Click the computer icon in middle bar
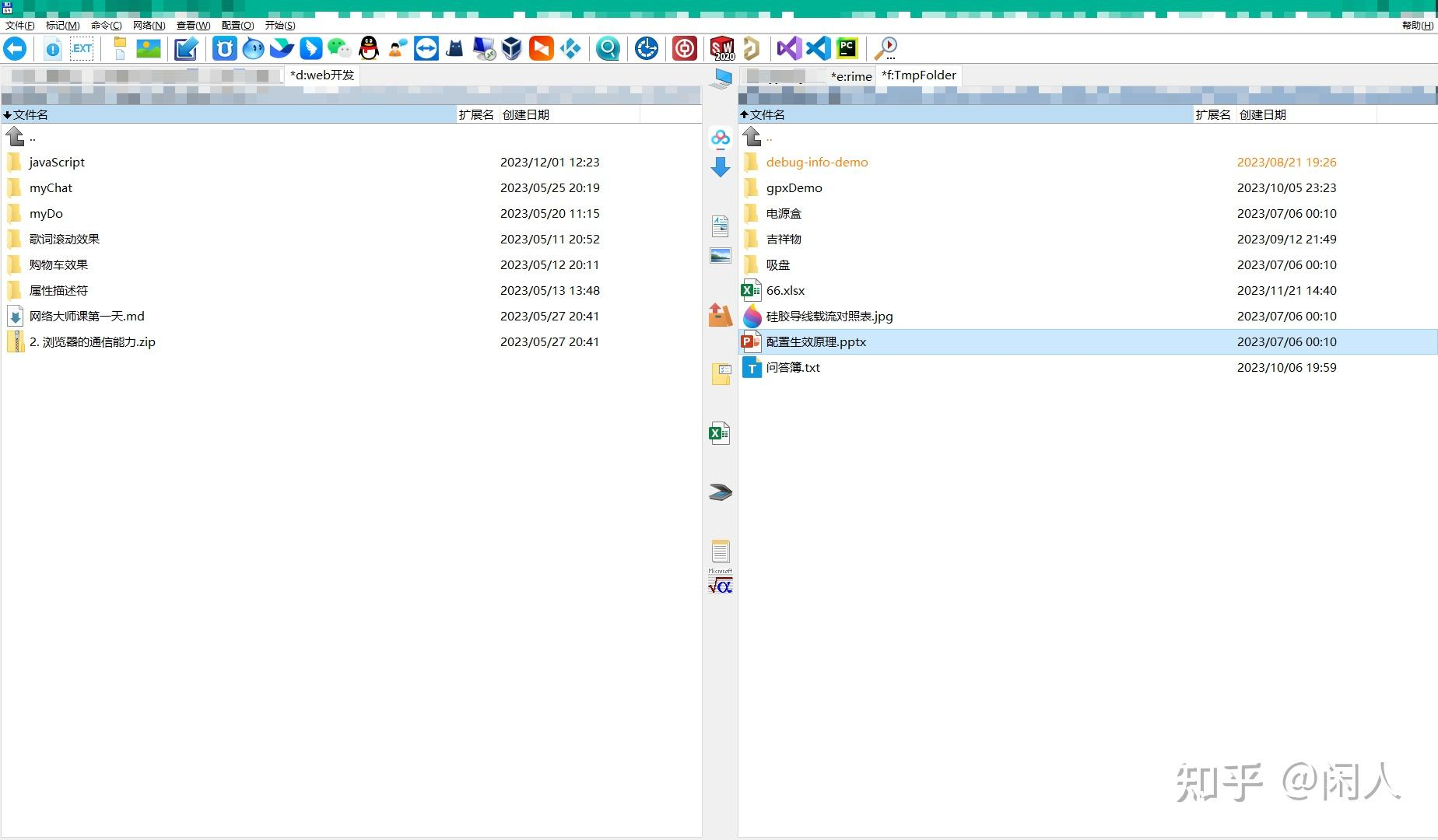 pyautogui.click(x=721, y=79)
